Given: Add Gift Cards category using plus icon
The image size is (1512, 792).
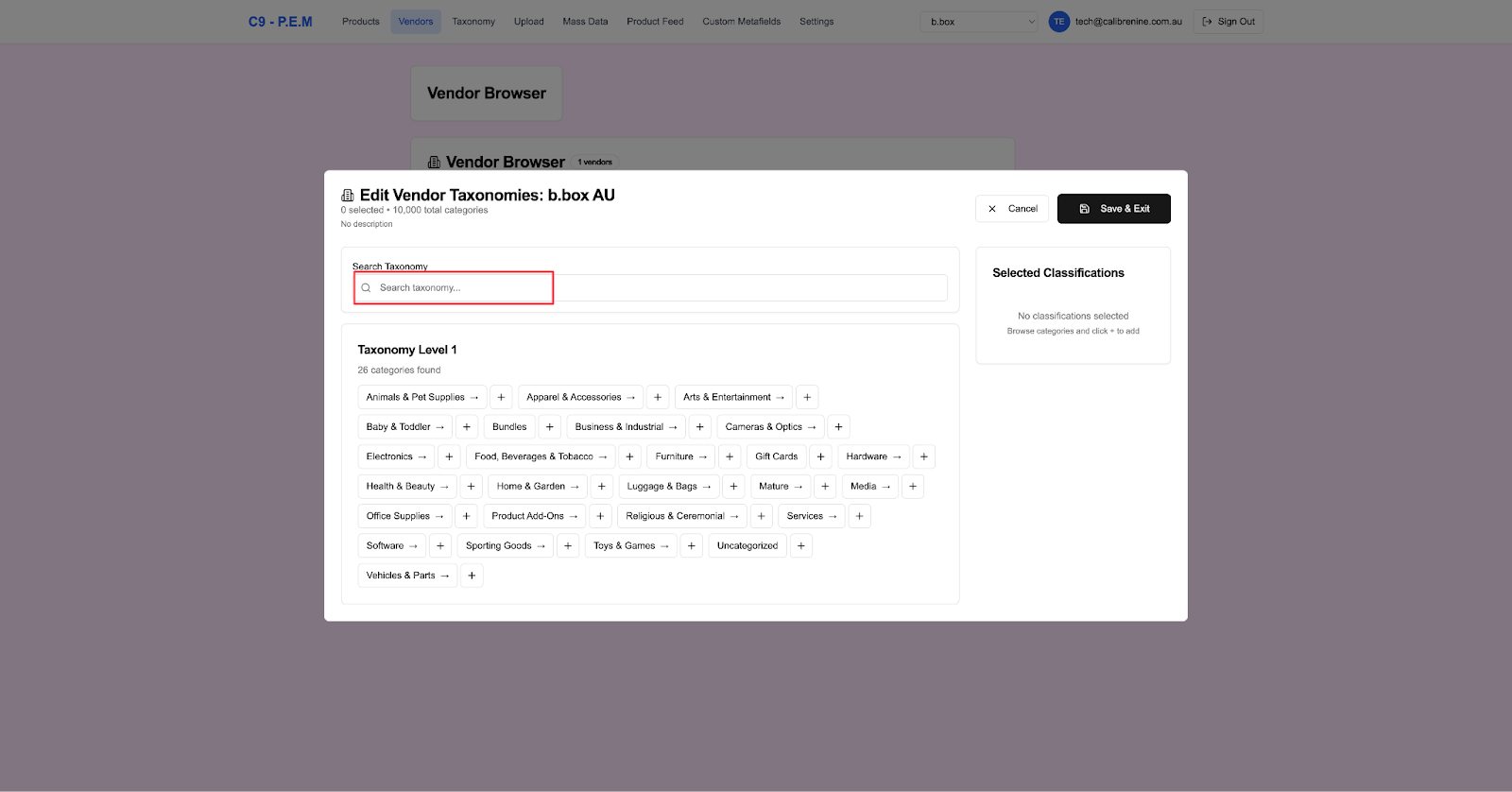Looking at the screenshot, I should pyautogui.click(x=820, y=456).
